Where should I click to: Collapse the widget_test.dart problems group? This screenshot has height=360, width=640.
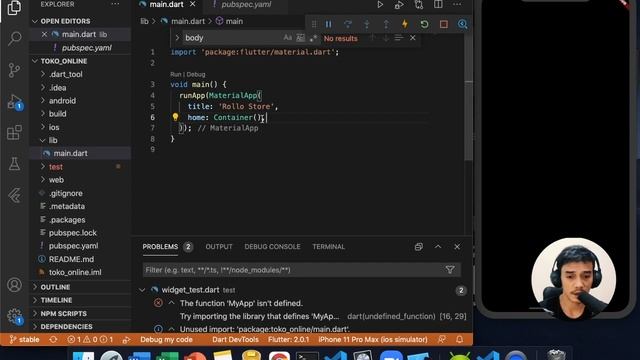[142, 290]
